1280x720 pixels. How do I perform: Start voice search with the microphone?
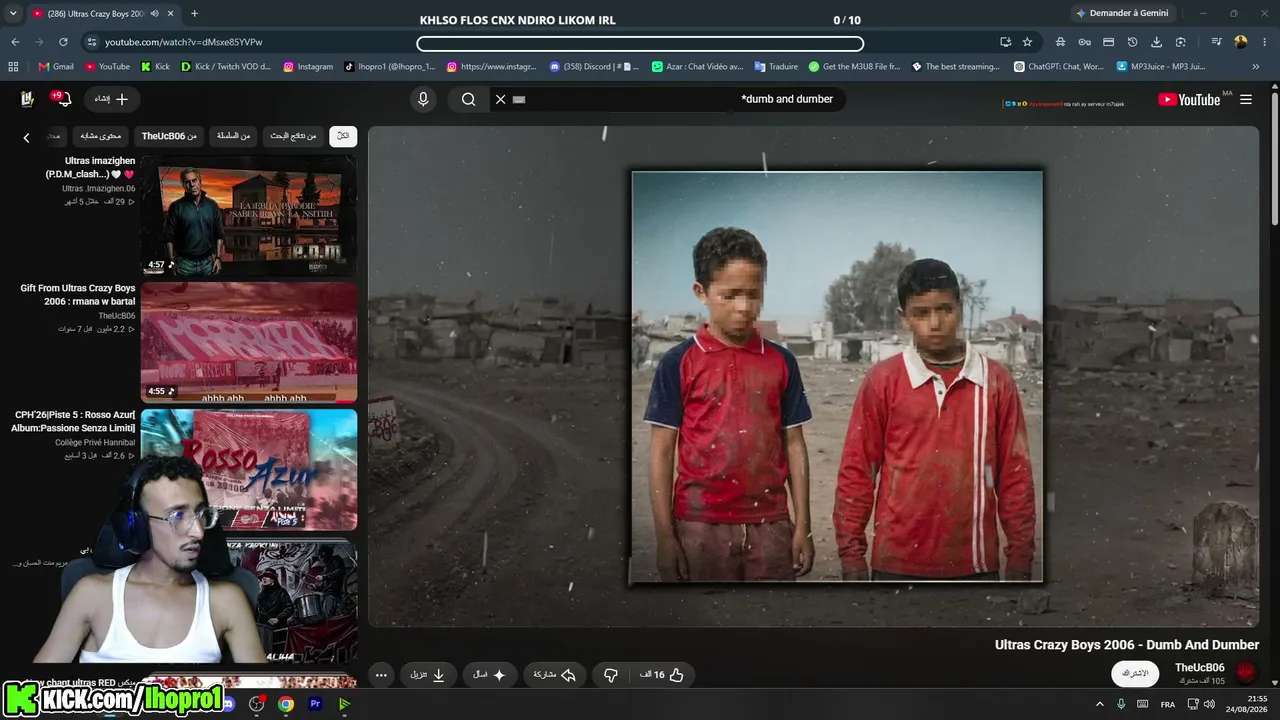[x=423, y=99]
